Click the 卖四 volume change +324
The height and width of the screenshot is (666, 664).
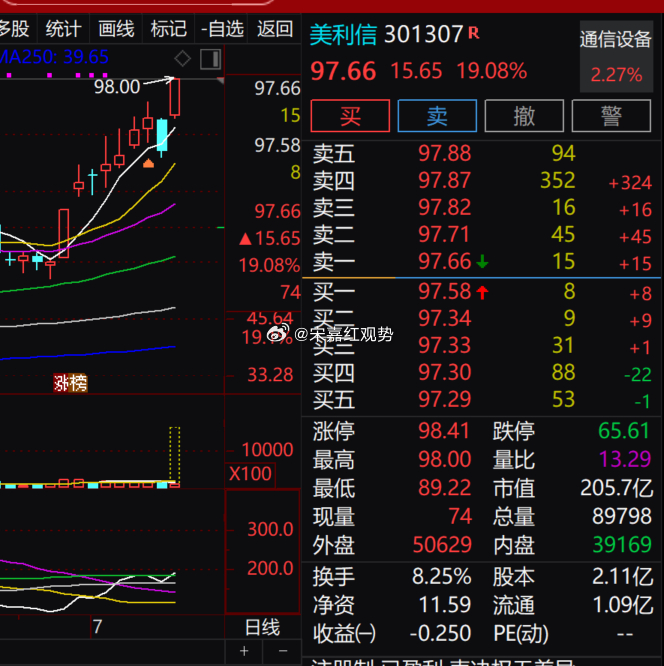coord(630,183)
